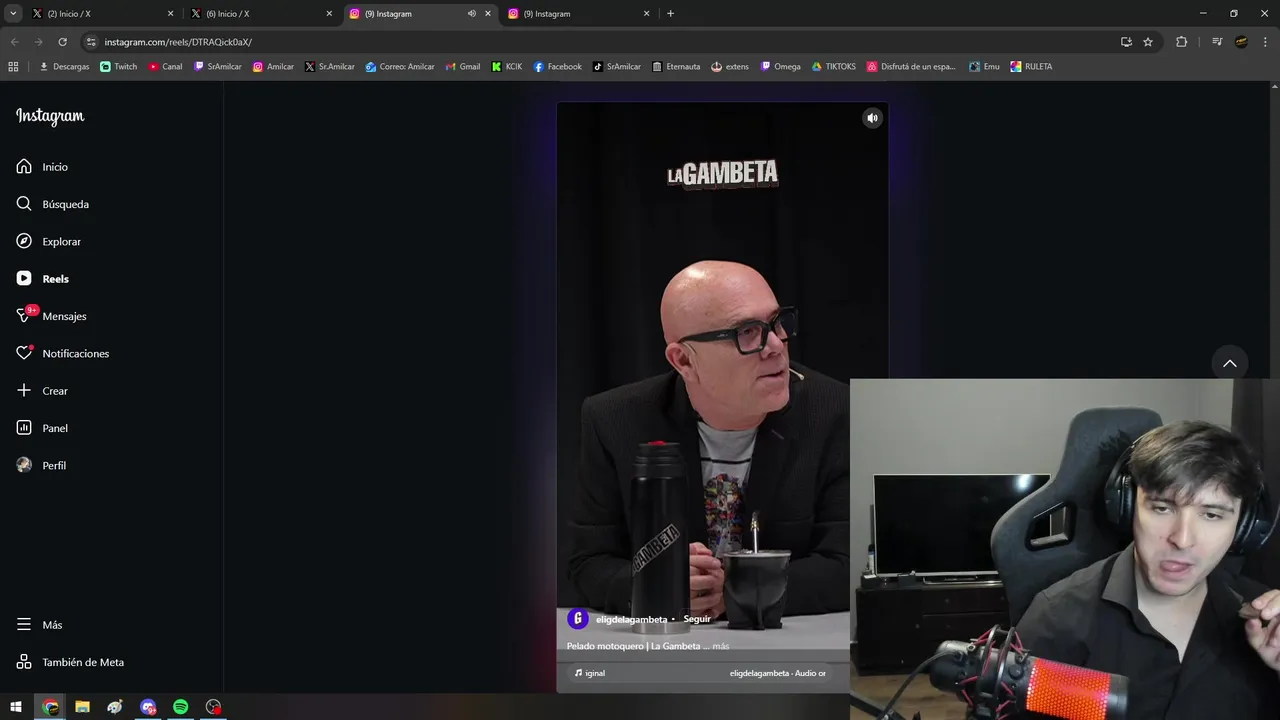Screen dimensions: 1280x720
Task: Open the Sr.Amilcar X bookmark
Action: point(330,67)
